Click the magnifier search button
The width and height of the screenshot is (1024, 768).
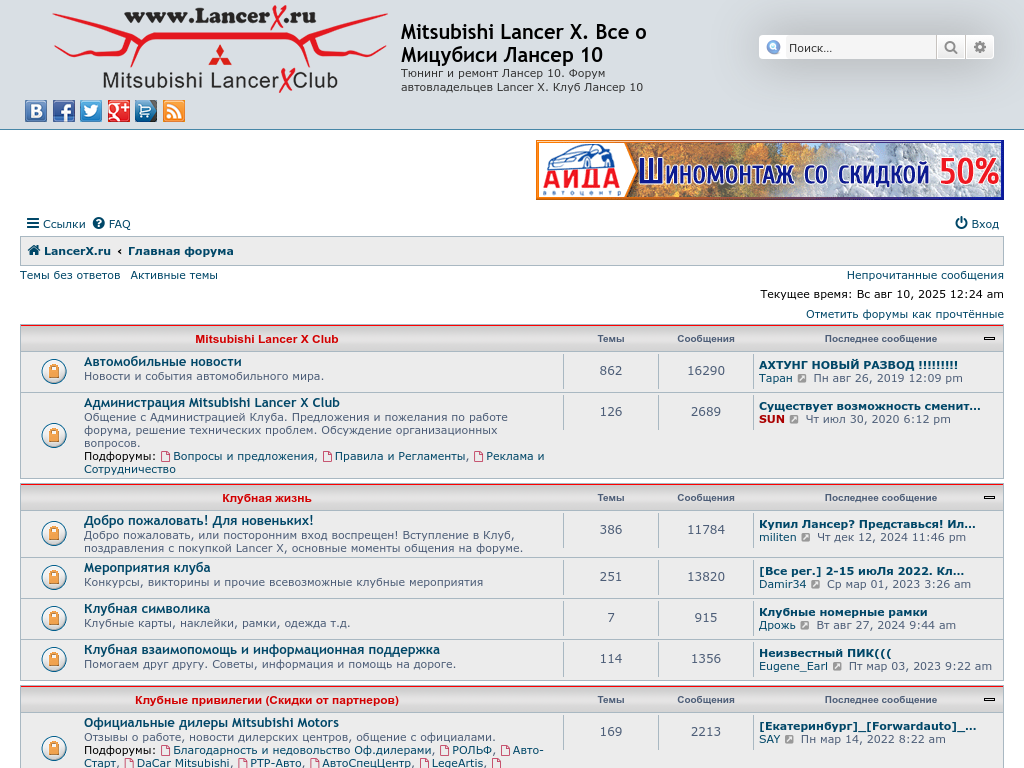(950, 47)
